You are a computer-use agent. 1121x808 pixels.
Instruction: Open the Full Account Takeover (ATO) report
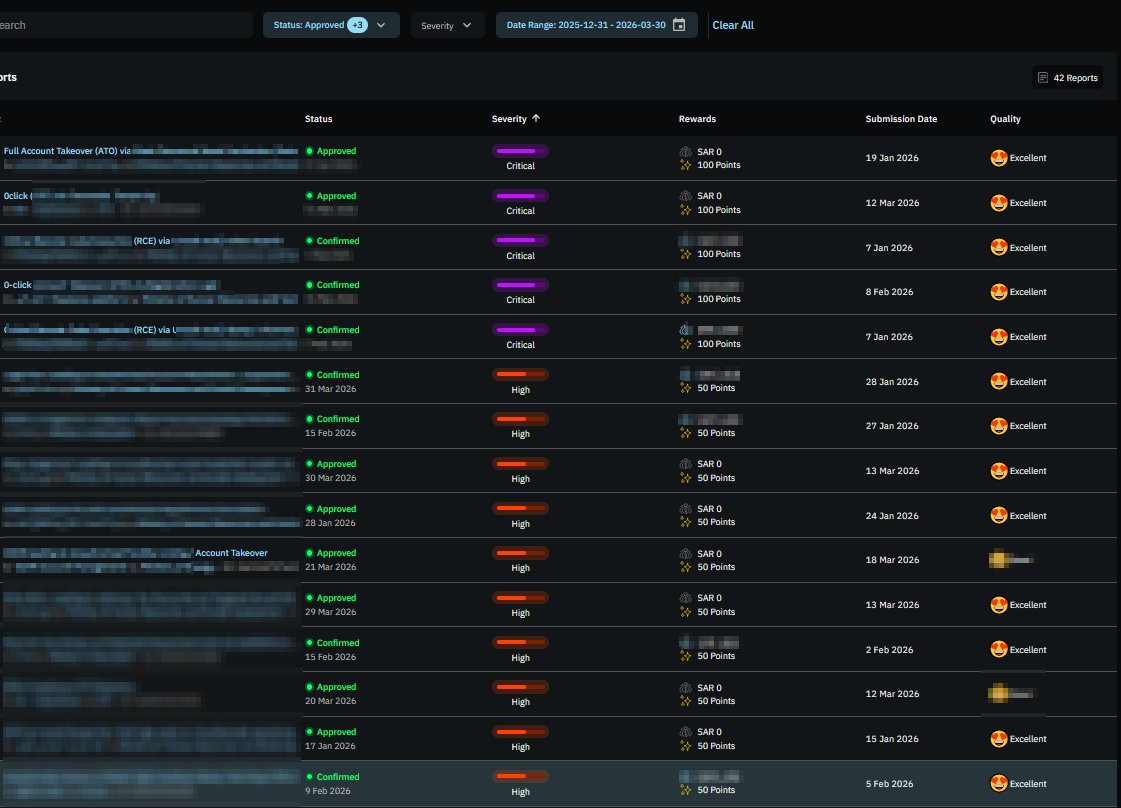pyautogui.click(x=67, y=151)
